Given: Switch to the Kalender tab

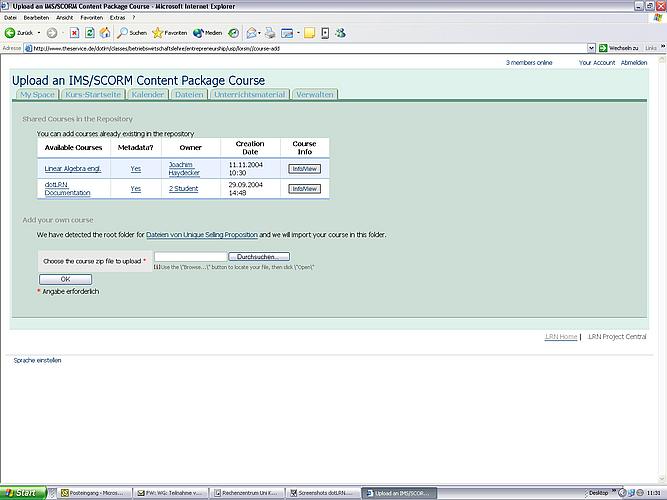Looking at the screenshot, I should (x=147, y=94).
